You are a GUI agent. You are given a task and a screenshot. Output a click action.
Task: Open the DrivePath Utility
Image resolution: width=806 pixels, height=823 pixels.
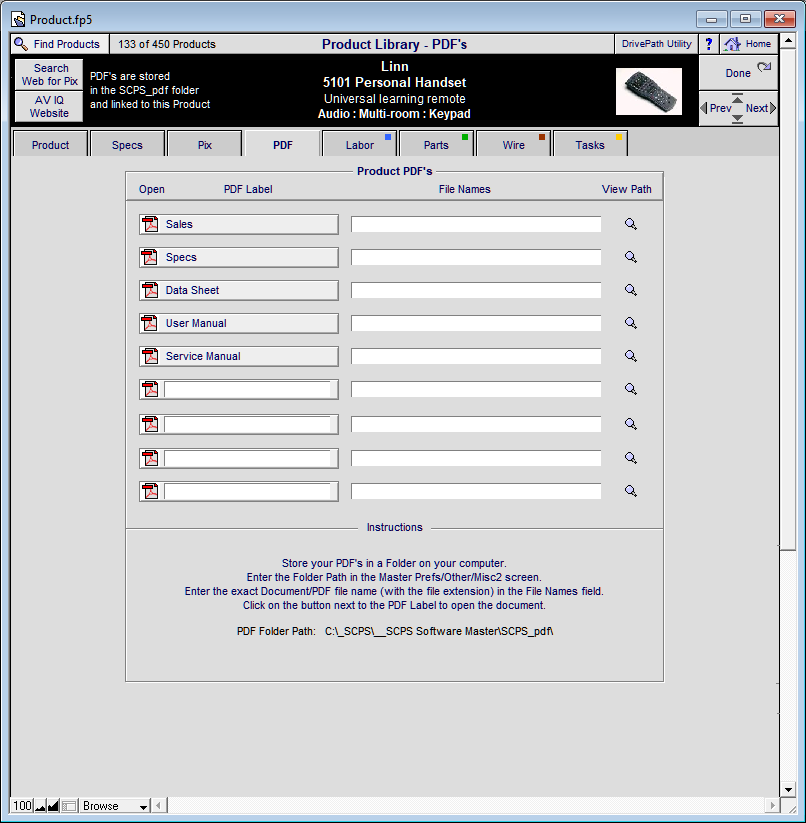pyautogui.click(x=656, y=44)
